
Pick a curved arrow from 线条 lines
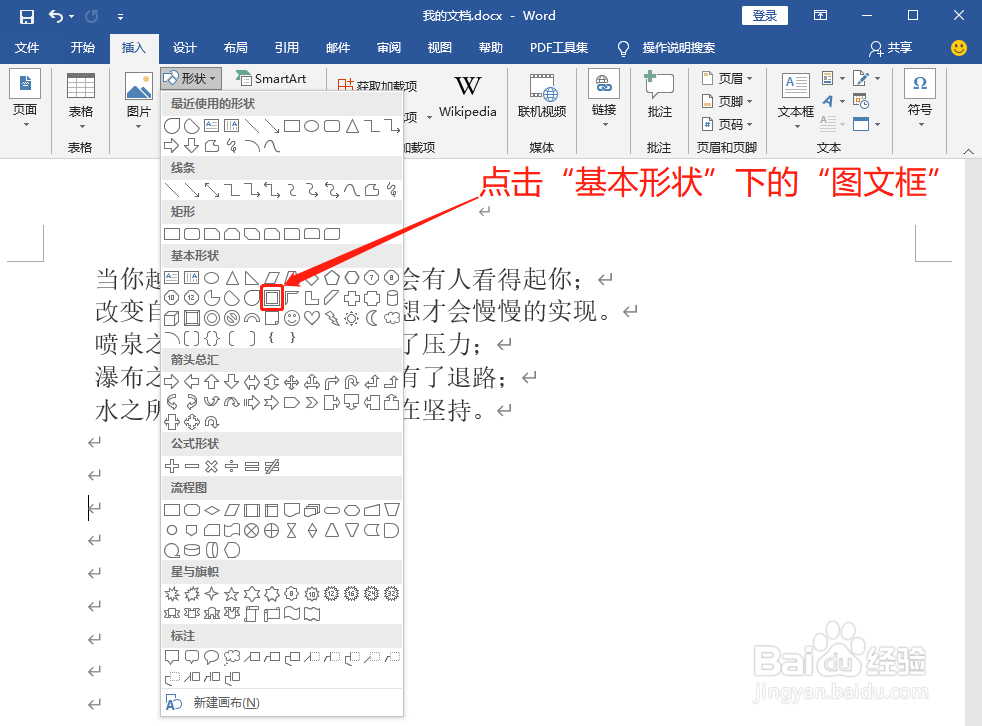pyautogui.click(x=314, y=190)
